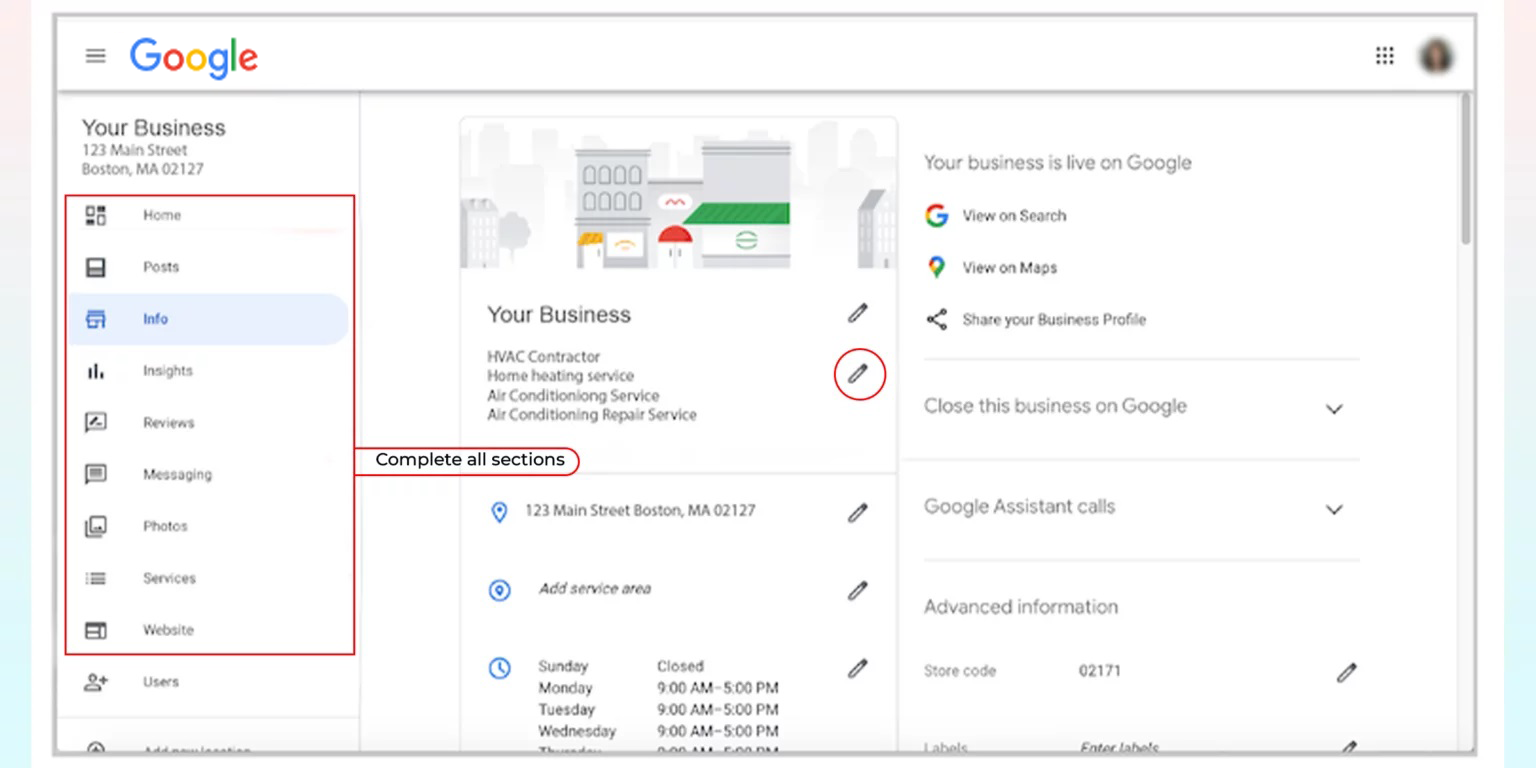1536x768 pixels.
Task: Click Your Business heading in sidebar
Action: (153, 128)
